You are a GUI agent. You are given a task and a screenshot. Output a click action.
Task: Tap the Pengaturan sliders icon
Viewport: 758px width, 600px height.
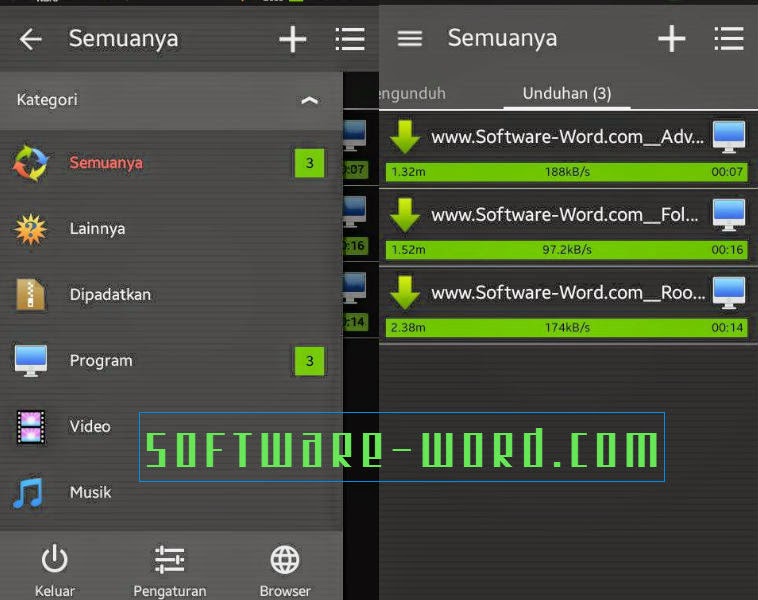tap(170, 559)
